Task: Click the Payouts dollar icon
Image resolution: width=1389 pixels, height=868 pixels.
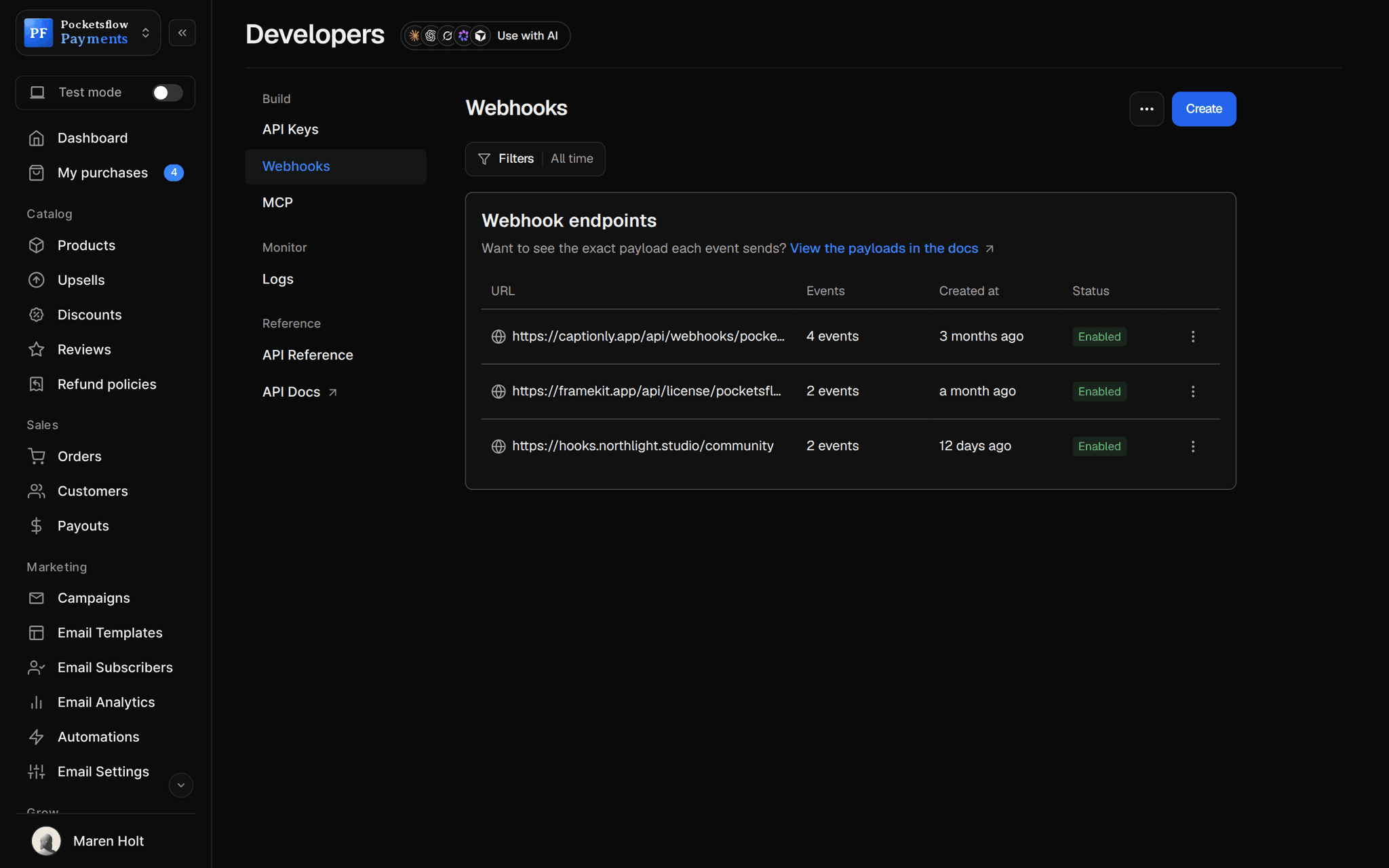Action: click(37, 526)
